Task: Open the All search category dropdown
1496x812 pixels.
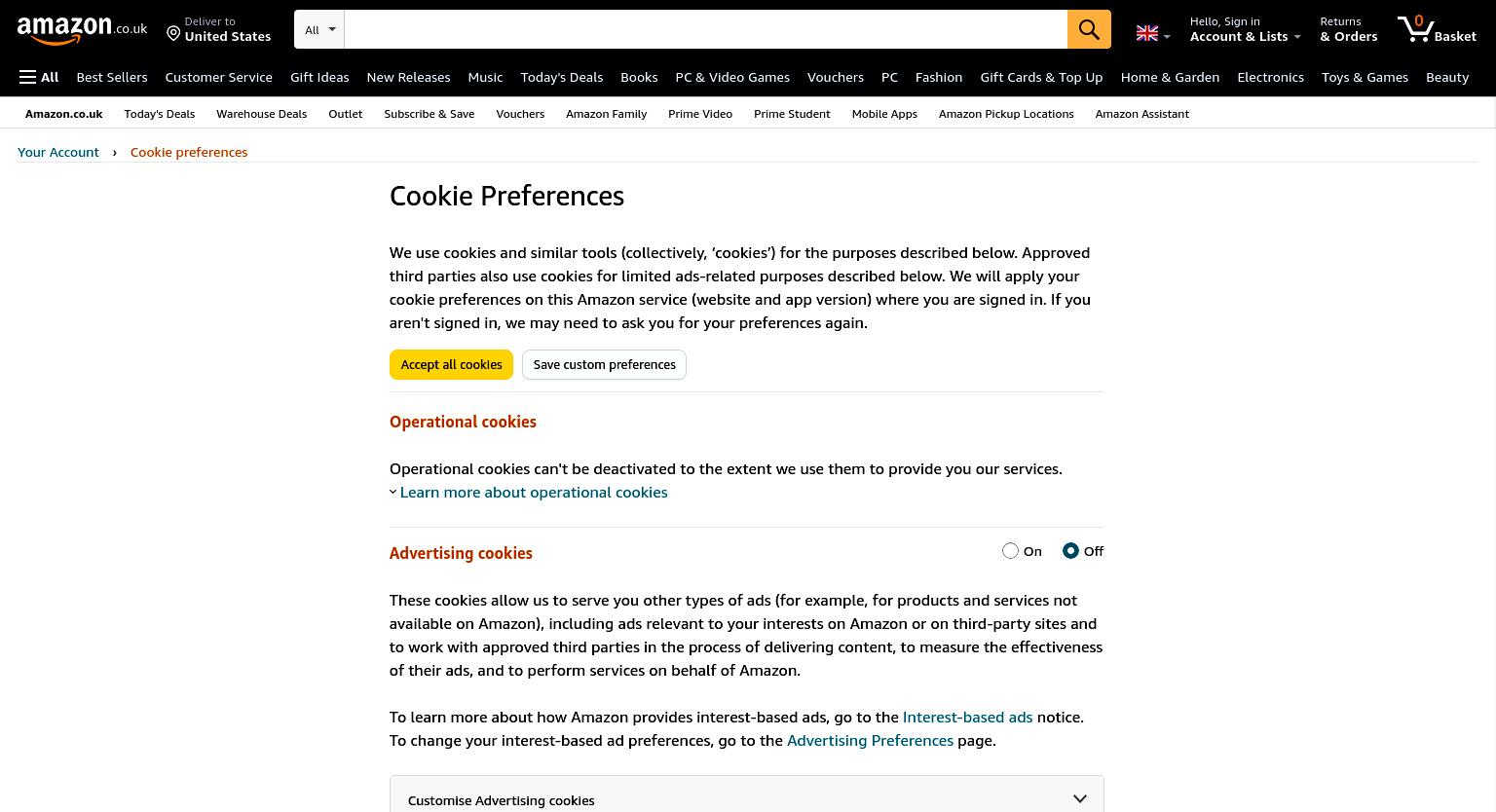Action: [319, 29]
